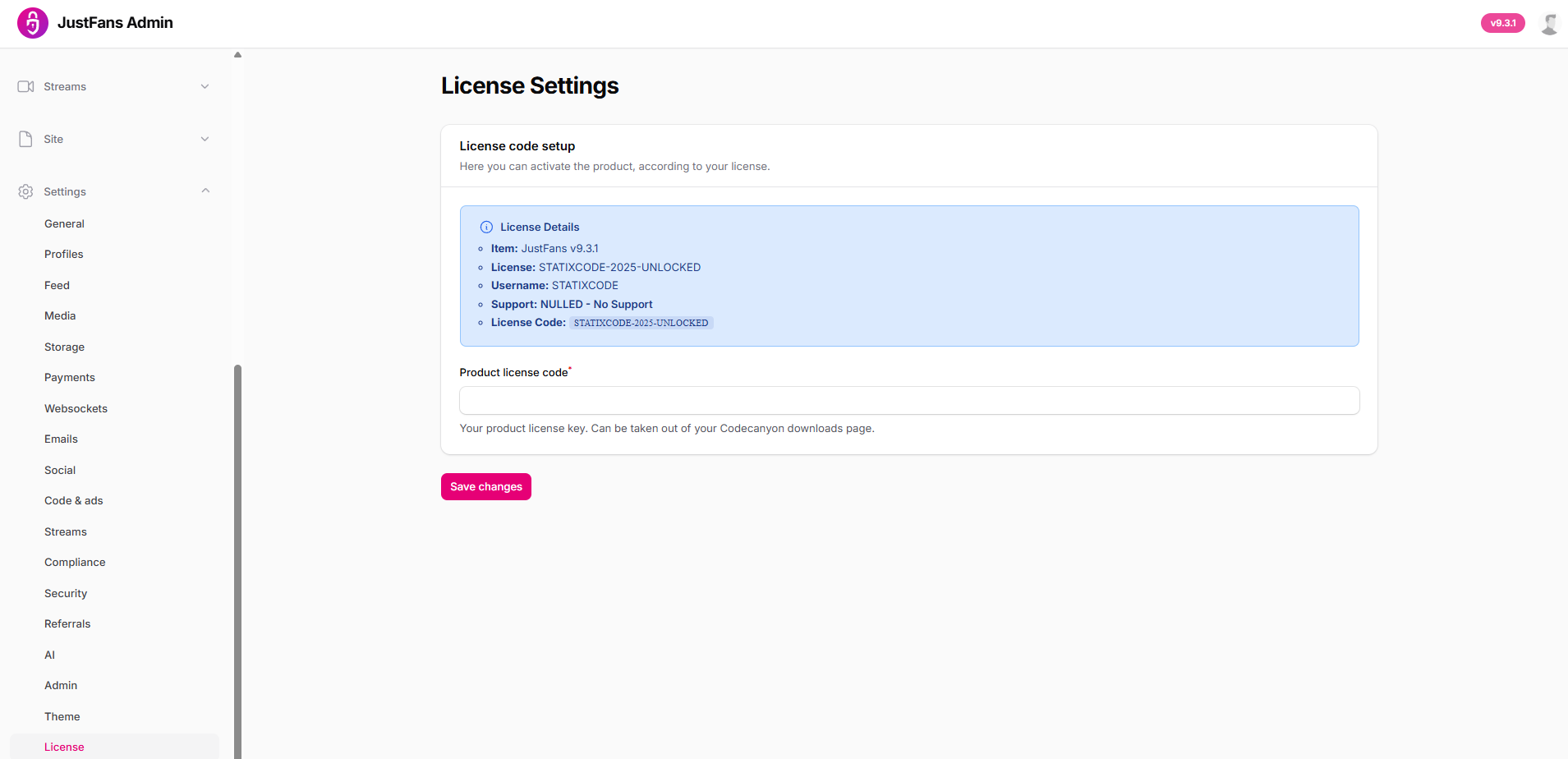Open the user avatar menu
Image resolution: width=1568 pixels, height=759 pixels.
[1549, 24]
